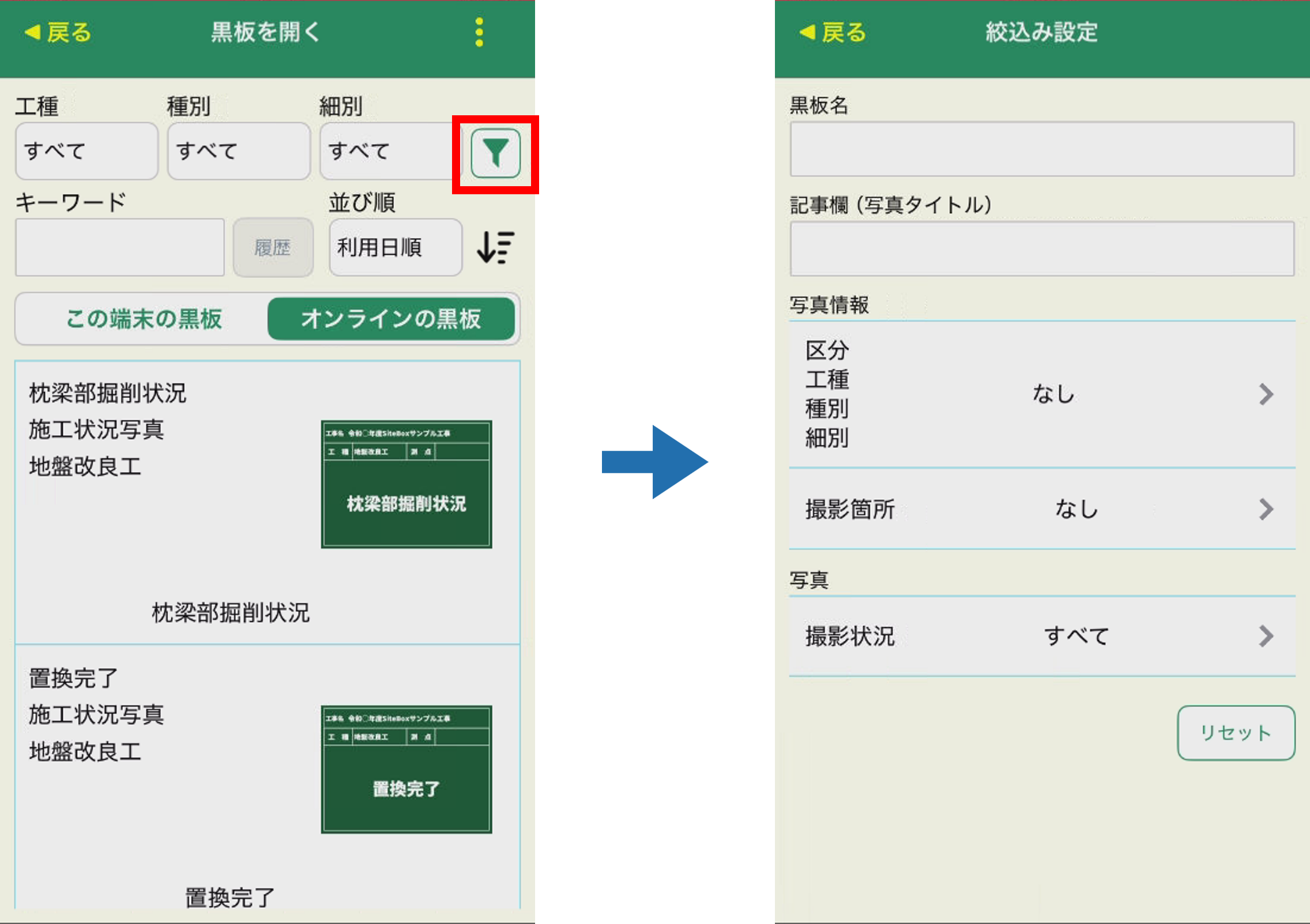Open the 並び順 利用日順 dropdown

(395, 248)
